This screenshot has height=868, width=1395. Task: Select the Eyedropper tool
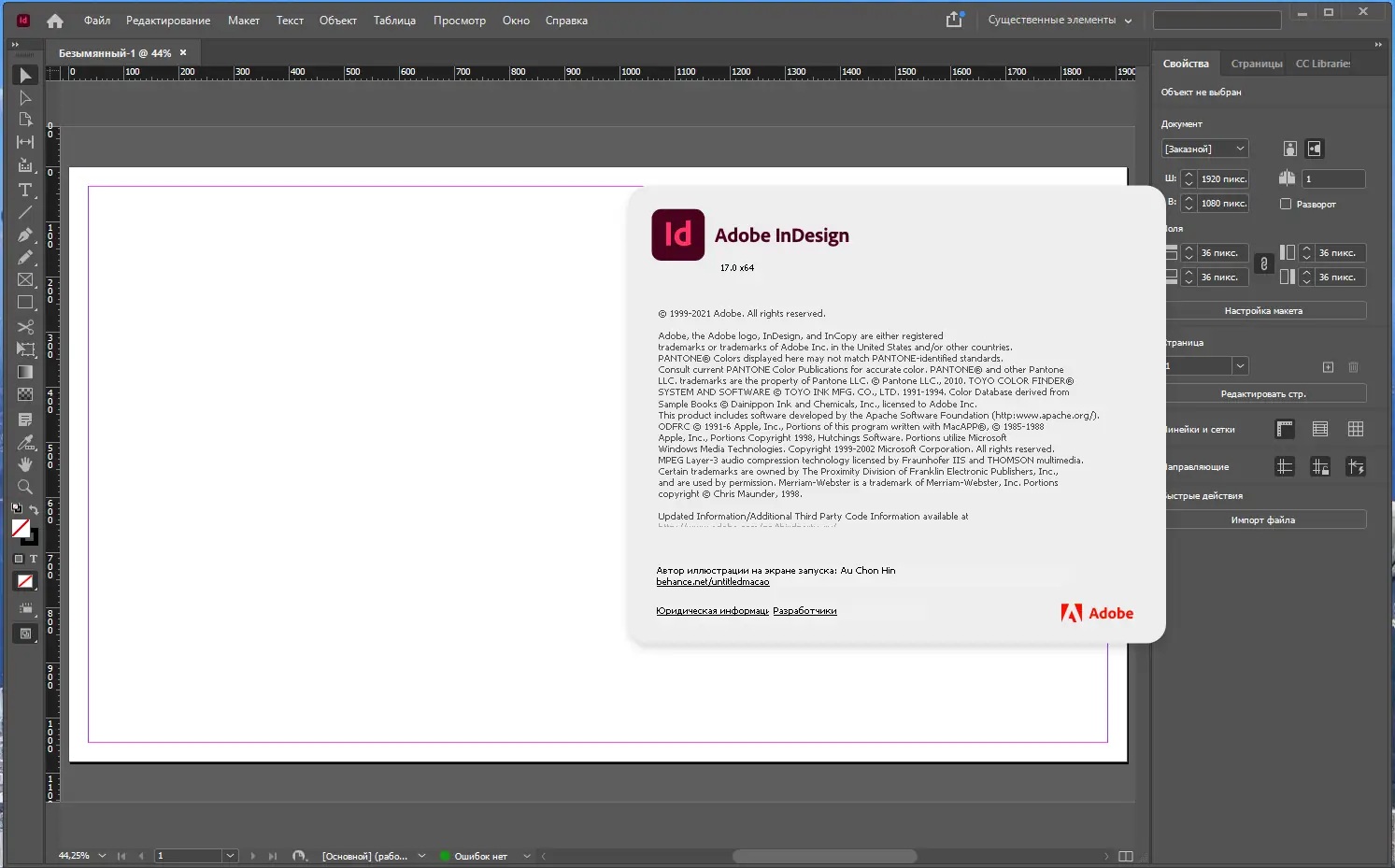[x=25, y=442]
